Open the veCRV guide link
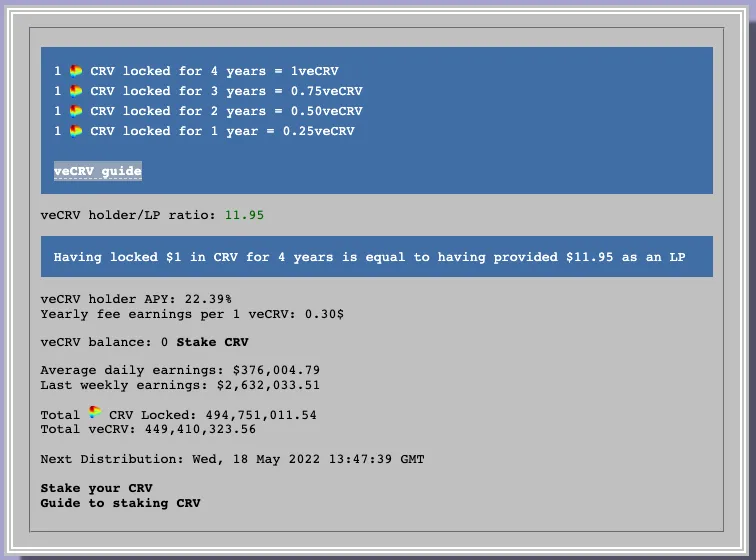 coord(98,171)
